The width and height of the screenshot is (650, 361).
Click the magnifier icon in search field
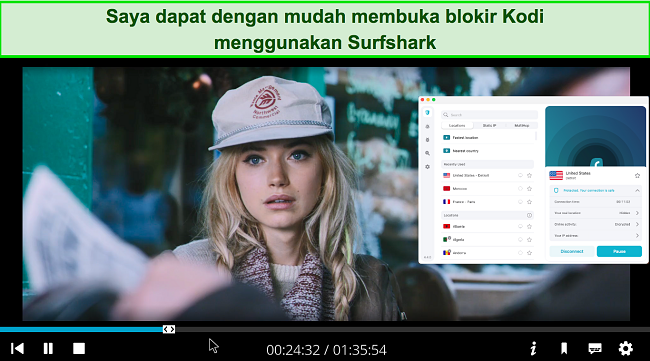(x=446, y=115)
